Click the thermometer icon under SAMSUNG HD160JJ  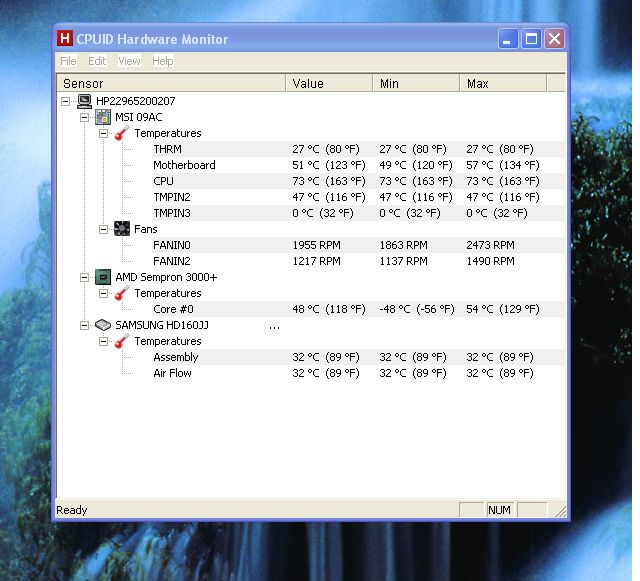point(122,341)
